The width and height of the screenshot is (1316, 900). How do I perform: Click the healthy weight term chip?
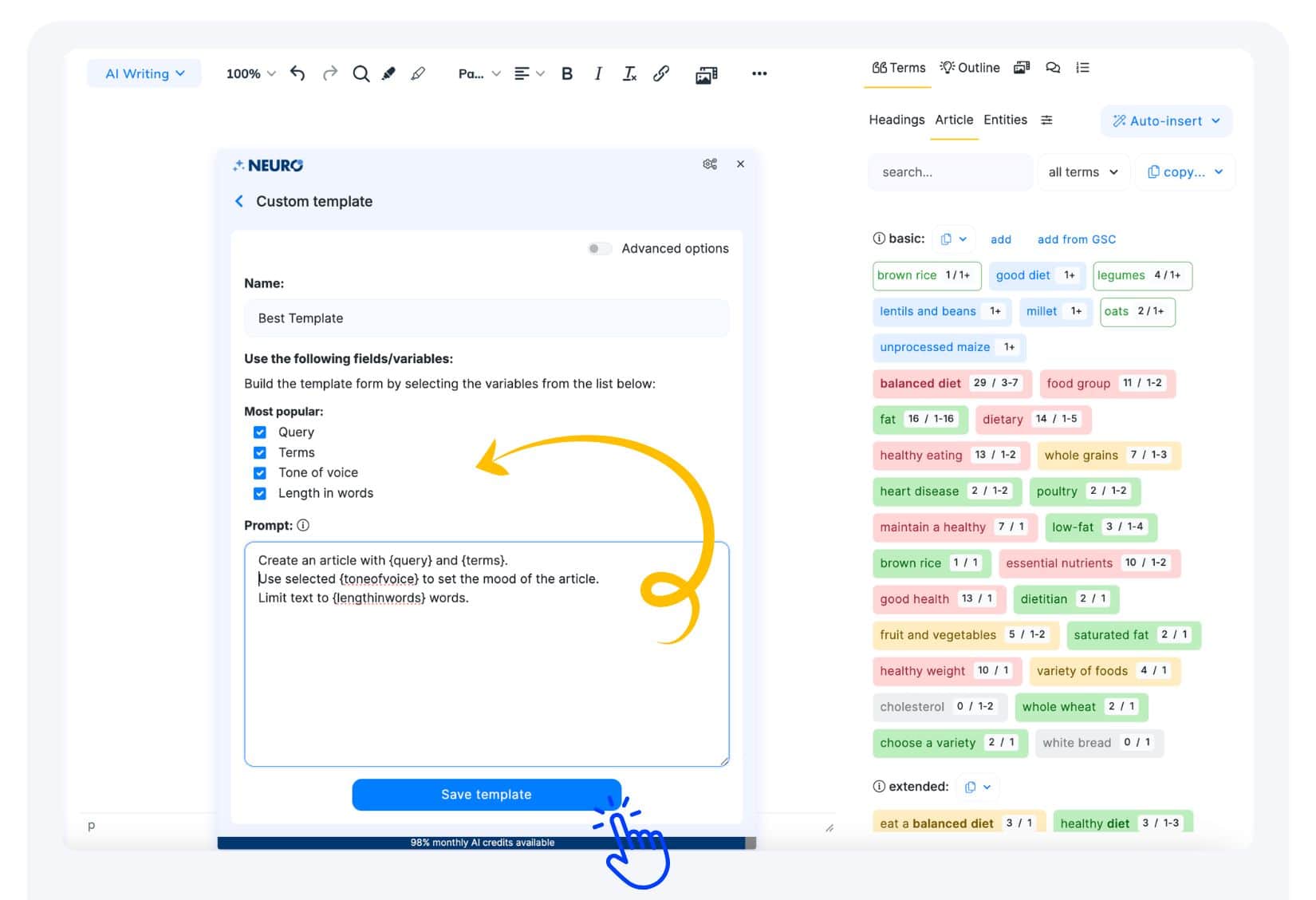pos(948,671)
